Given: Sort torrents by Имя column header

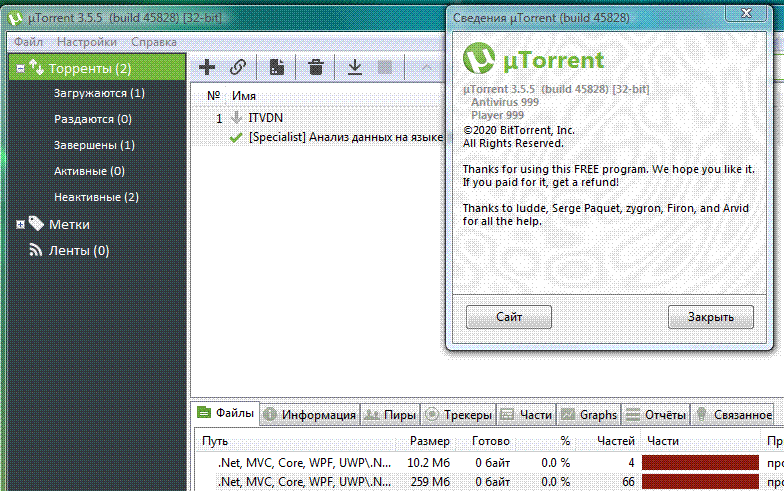Looking at the screenshot, I should click(244, 96).
